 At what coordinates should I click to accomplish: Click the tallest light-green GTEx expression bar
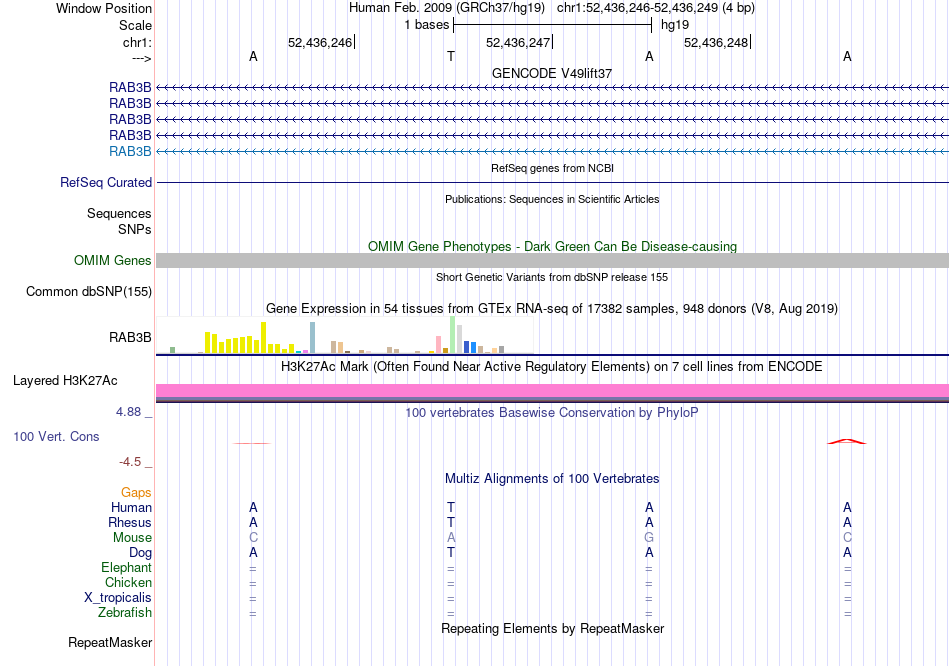[453, 335]
